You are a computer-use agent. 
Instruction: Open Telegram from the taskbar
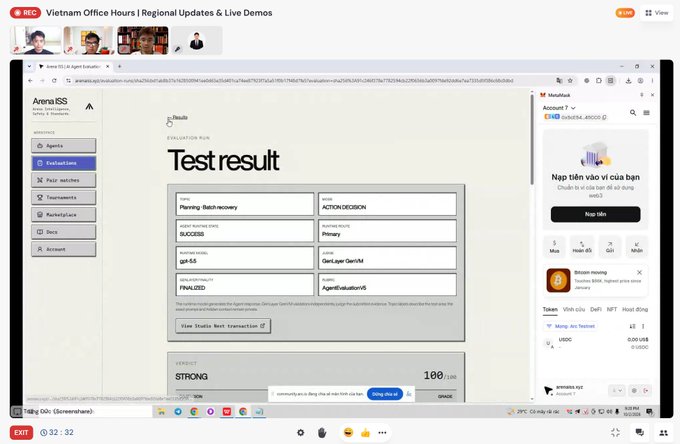click(178, 411)
